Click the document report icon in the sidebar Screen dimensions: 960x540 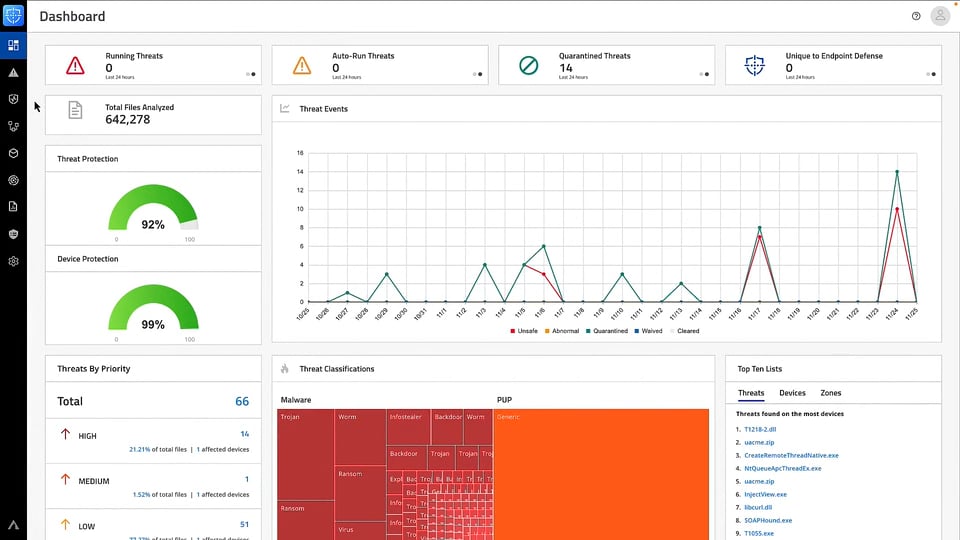[x=13, y=207]
